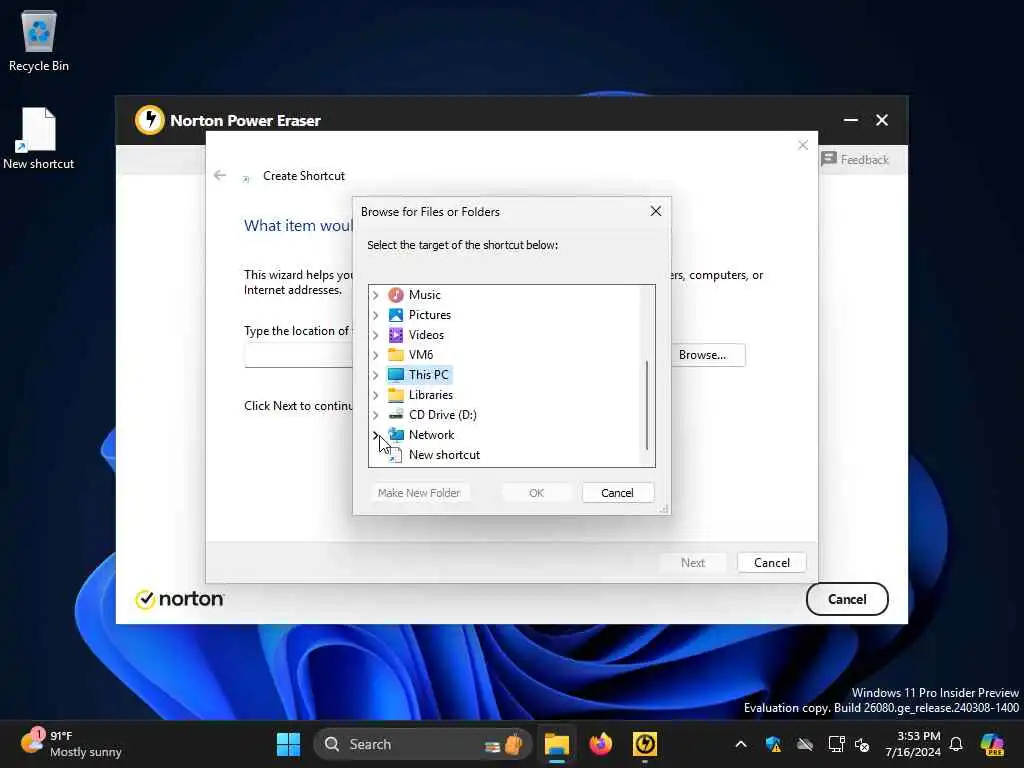1024x768 pixels.
Task: Click the back arrow in Create Shortcut wizard
Action: coord(220,175)
